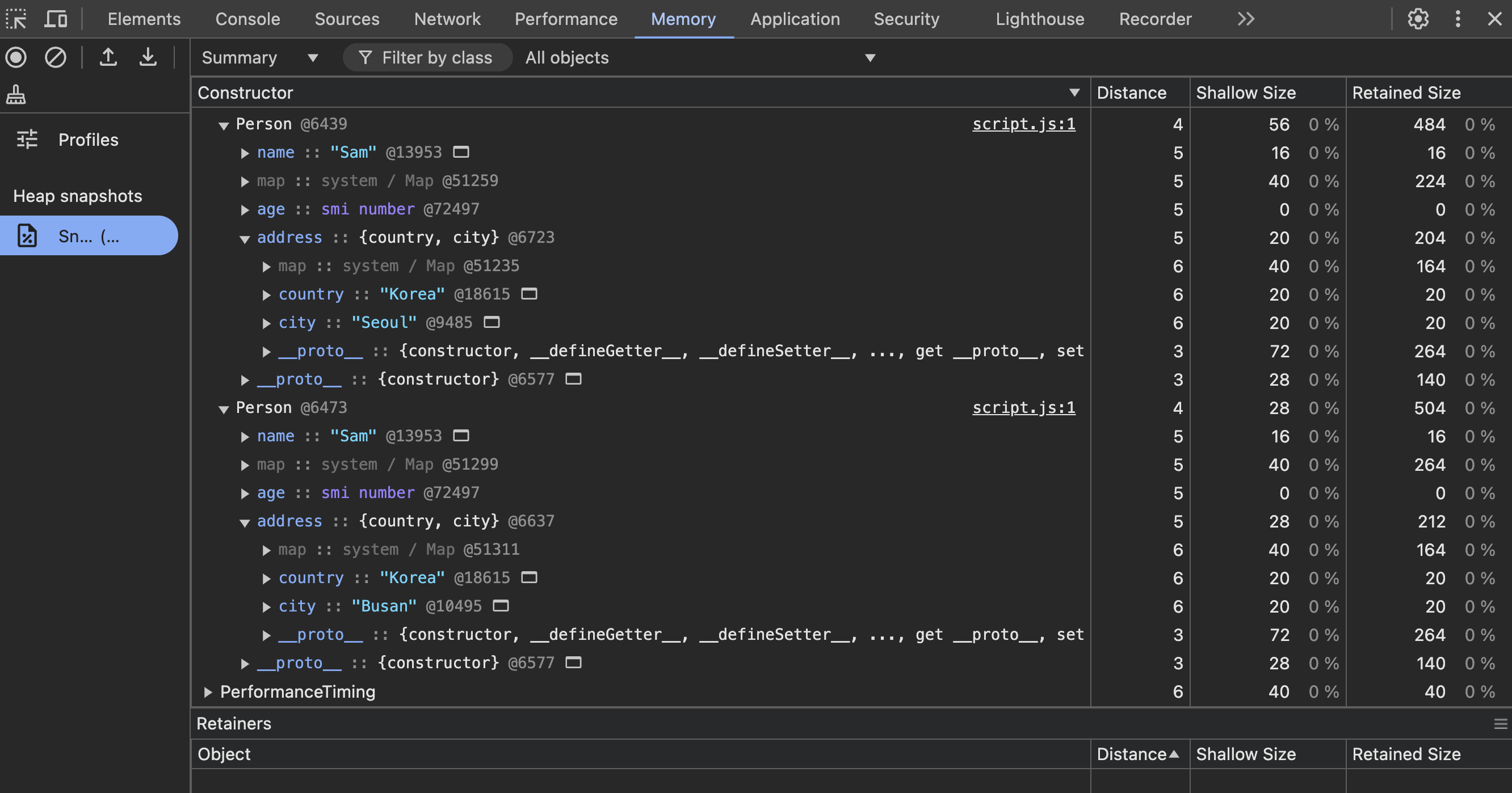Click the collect garbage broom icon
The height and width of the screenshot is (793, 1512).
coord(16,94)
